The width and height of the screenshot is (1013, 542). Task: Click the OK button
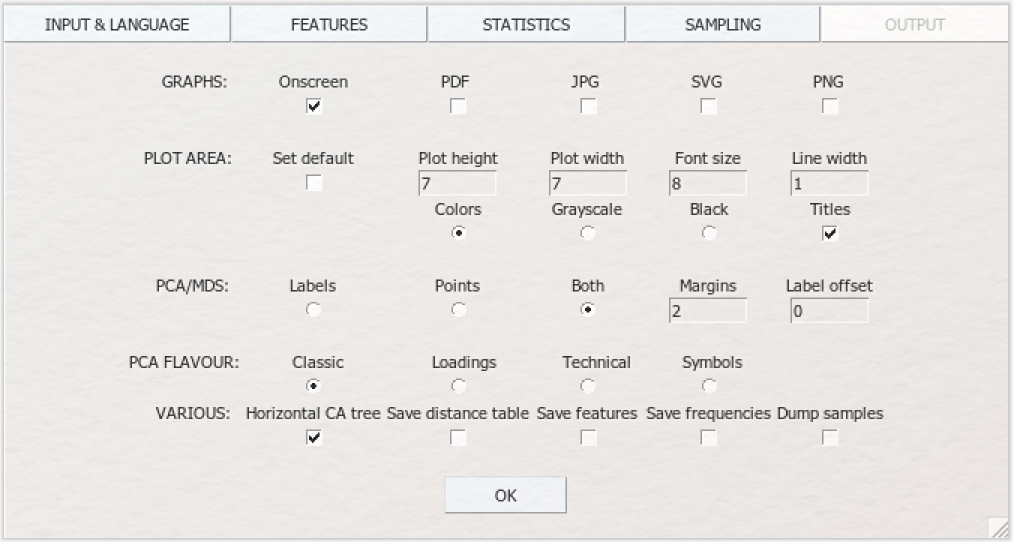(x=505, y=495)
